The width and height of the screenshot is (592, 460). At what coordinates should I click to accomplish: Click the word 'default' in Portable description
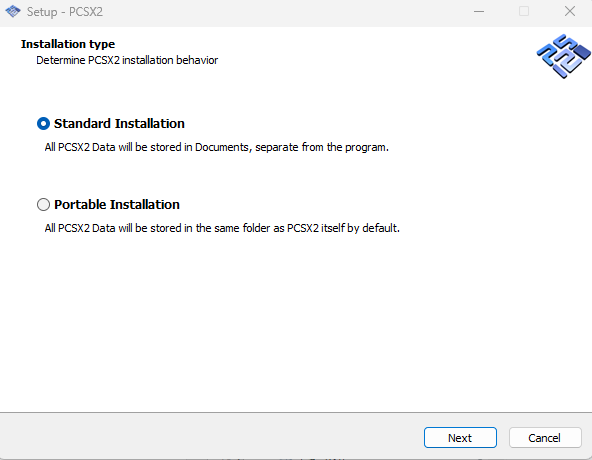tap(380, 228)
